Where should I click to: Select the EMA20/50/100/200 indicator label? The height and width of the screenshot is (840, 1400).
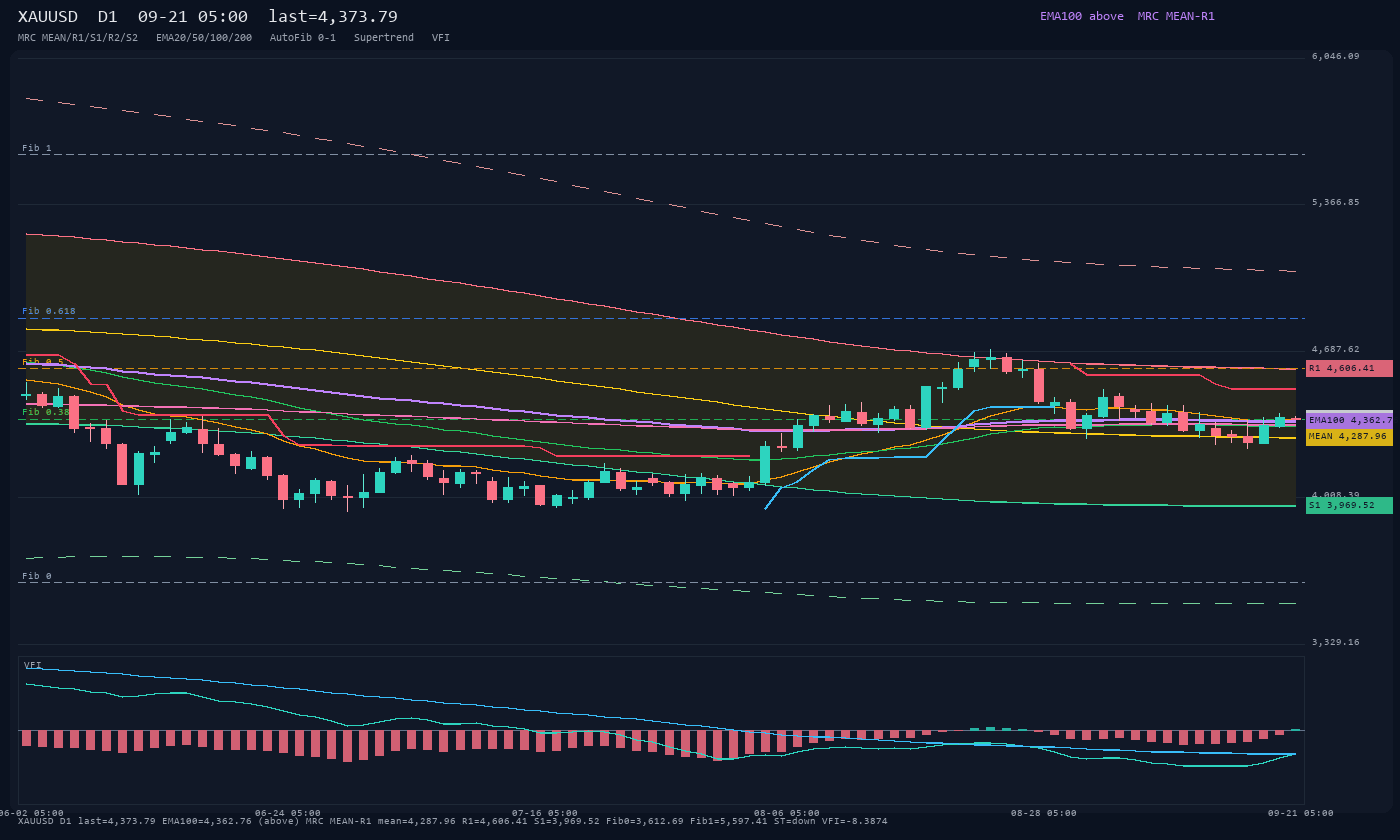(x=204, y=38)
